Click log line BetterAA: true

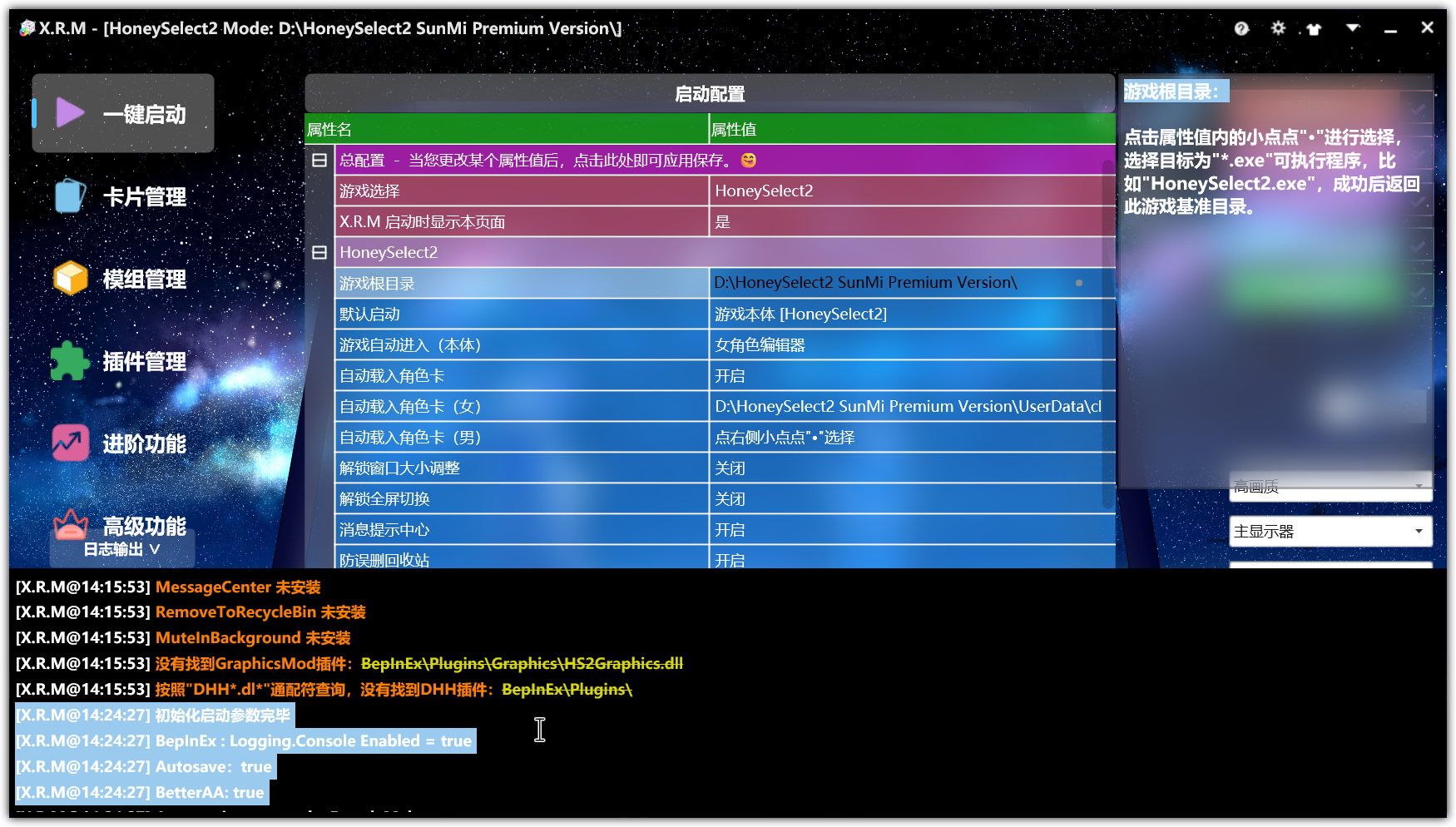point(141,792)
